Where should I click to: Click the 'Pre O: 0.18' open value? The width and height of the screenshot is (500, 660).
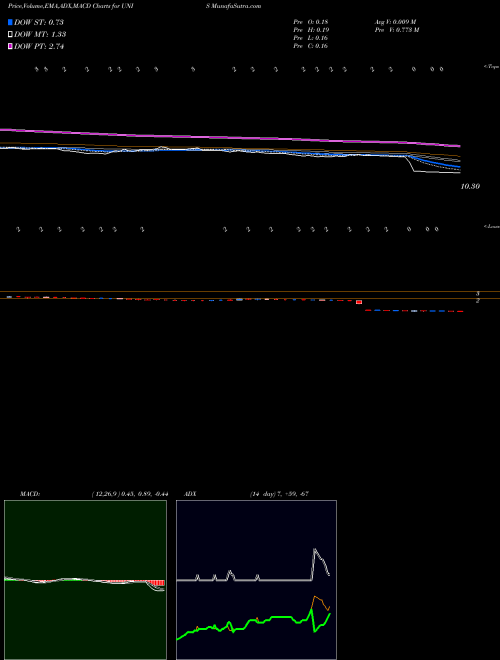point(311,22)
